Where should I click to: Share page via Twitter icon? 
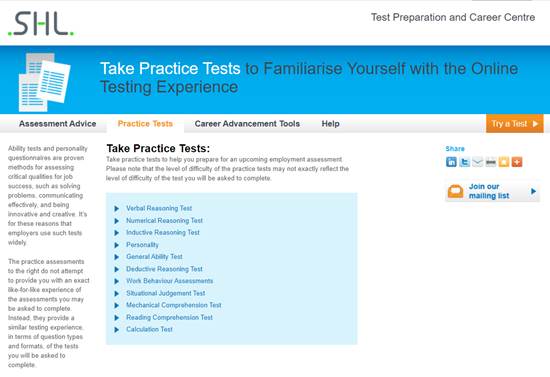pos(464,162)
